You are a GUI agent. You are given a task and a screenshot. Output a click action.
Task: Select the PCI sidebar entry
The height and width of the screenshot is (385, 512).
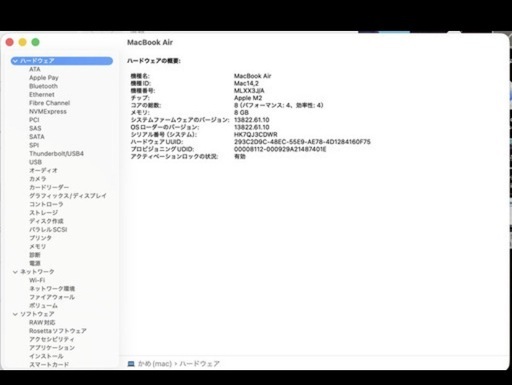pyautogui.click(x=34, y=120)
